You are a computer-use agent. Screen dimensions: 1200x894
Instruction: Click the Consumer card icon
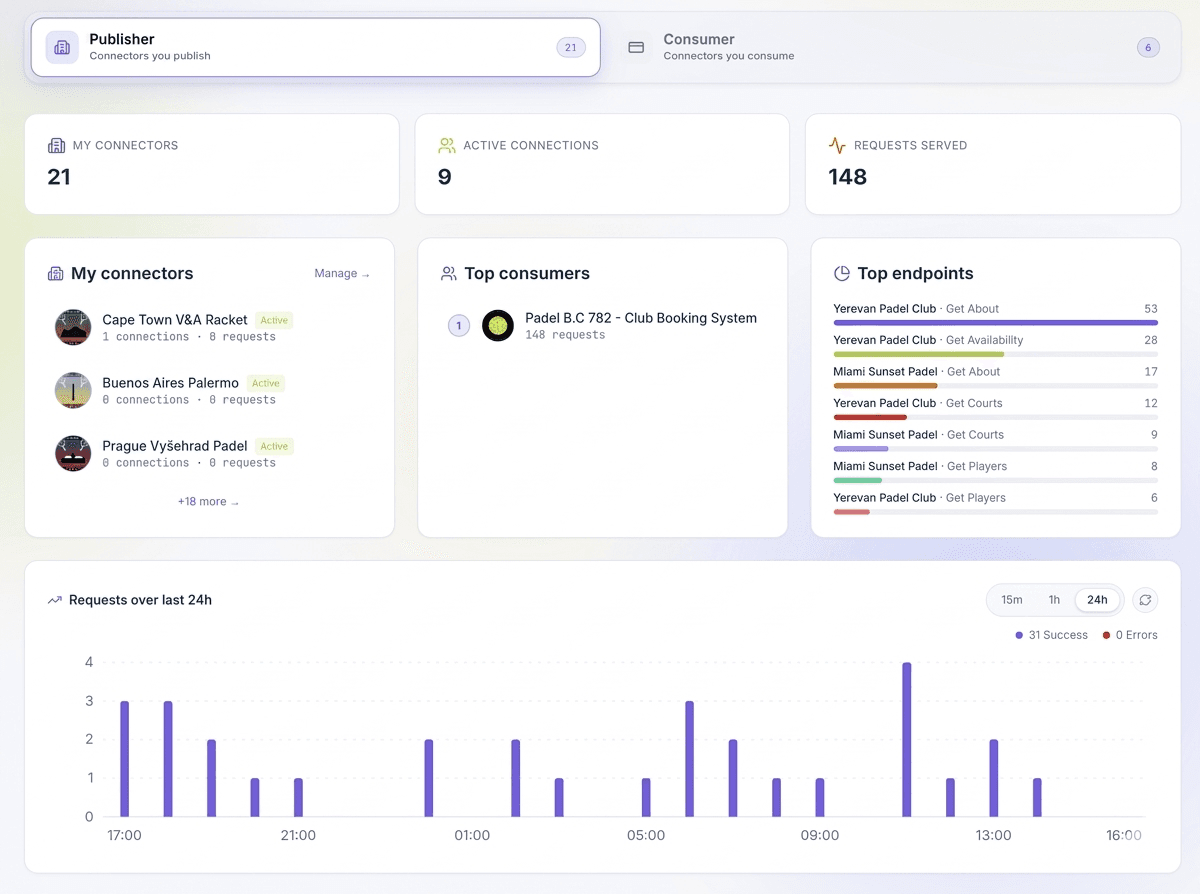(x=636, y=47)
